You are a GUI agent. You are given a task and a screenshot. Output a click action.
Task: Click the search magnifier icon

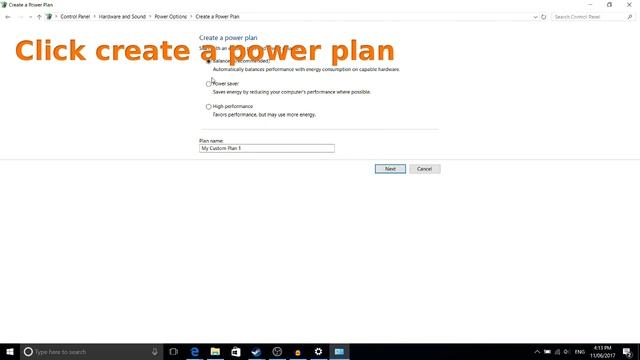(629, 17)
